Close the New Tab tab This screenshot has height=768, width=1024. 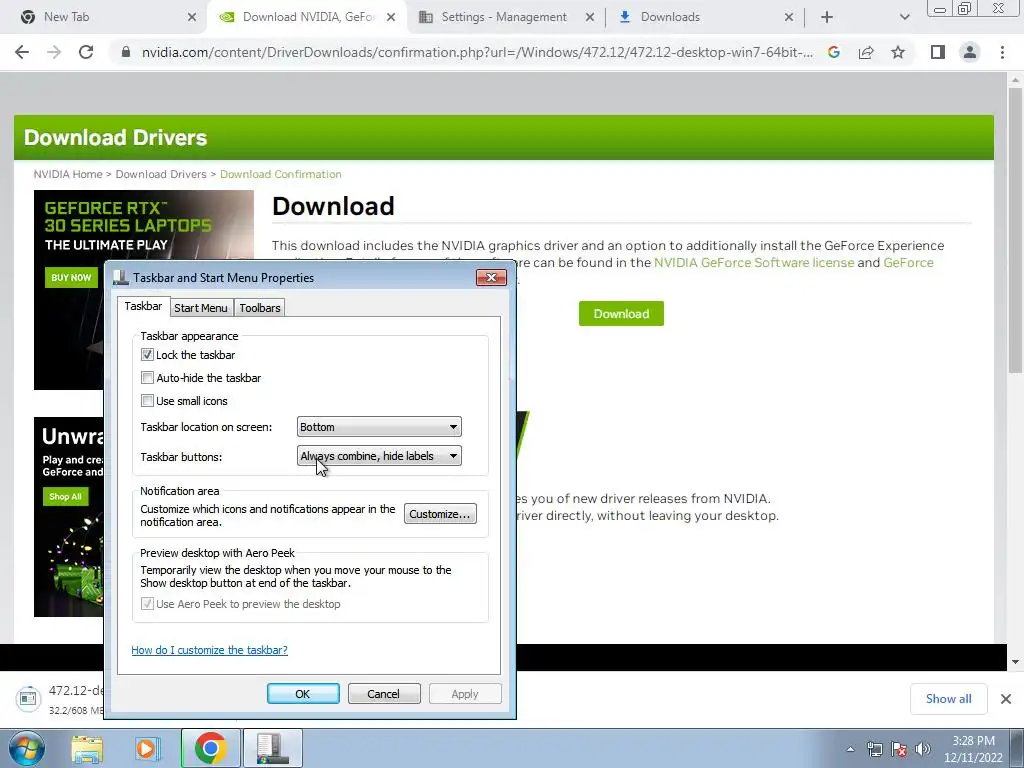(x=192, y=17)
